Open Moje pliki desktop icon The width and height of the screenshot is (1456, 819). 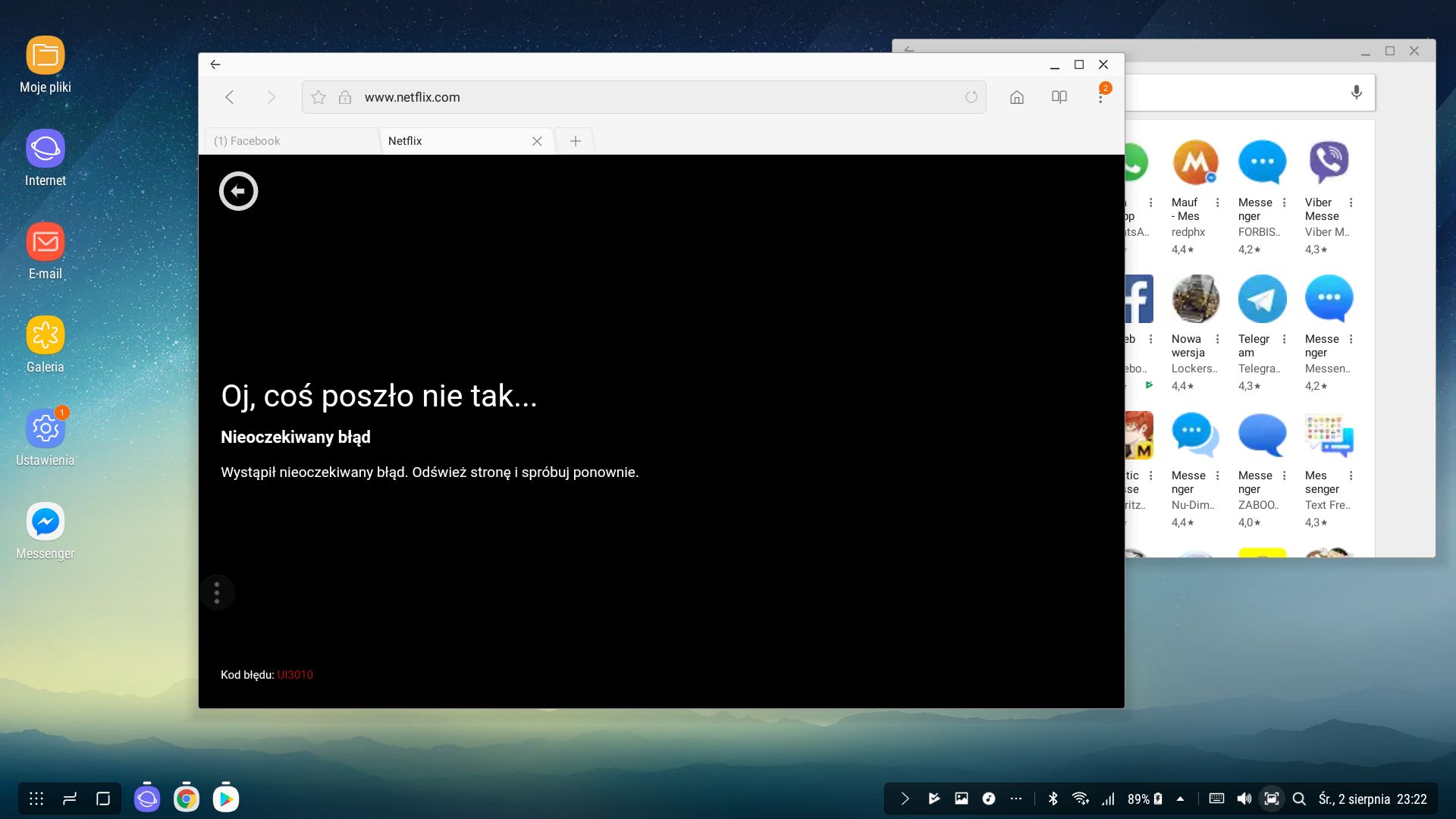click(45, 55)
